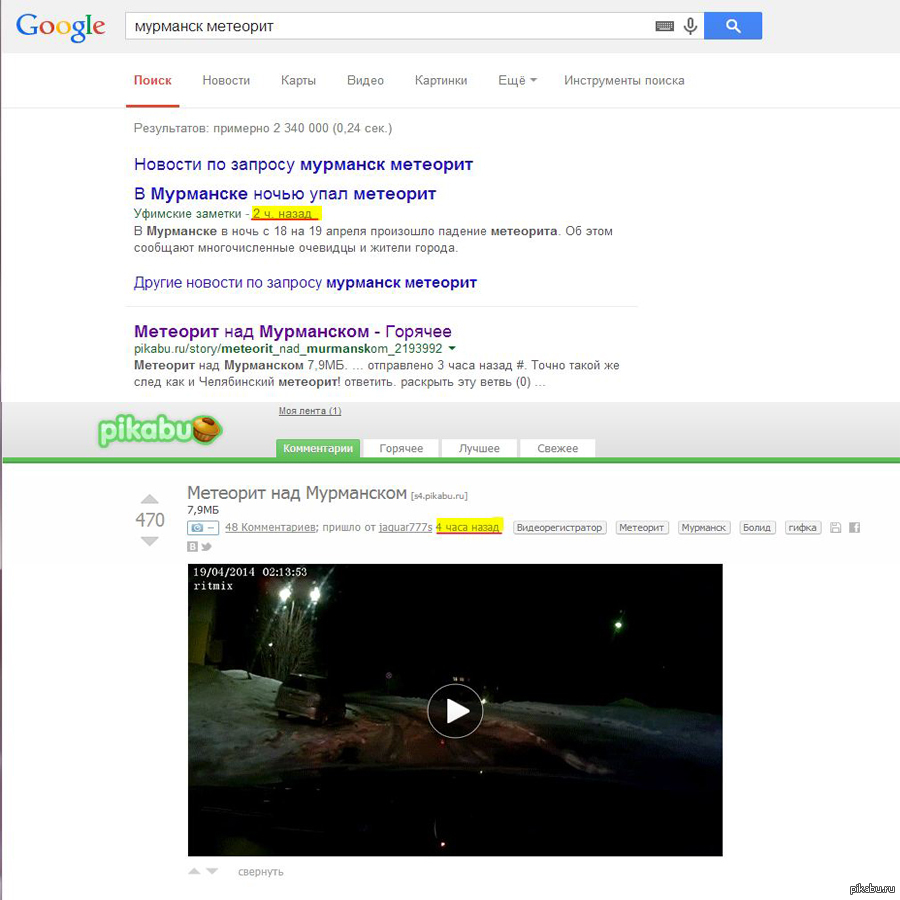Click the Pikabu logo
The image size is (900, 900).
pyautogui.click(x=160, y=430)
